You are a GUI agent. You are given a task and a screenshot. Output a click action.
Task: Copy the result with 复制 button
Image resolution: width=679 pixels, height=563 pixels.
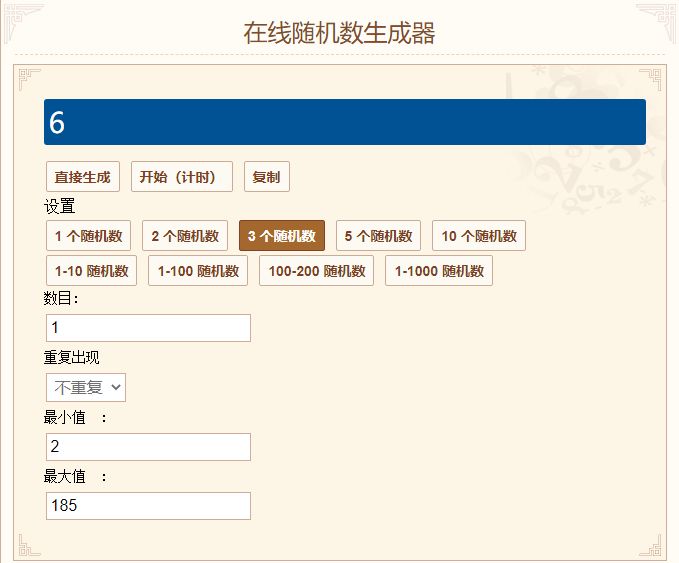tap(267, 177)
